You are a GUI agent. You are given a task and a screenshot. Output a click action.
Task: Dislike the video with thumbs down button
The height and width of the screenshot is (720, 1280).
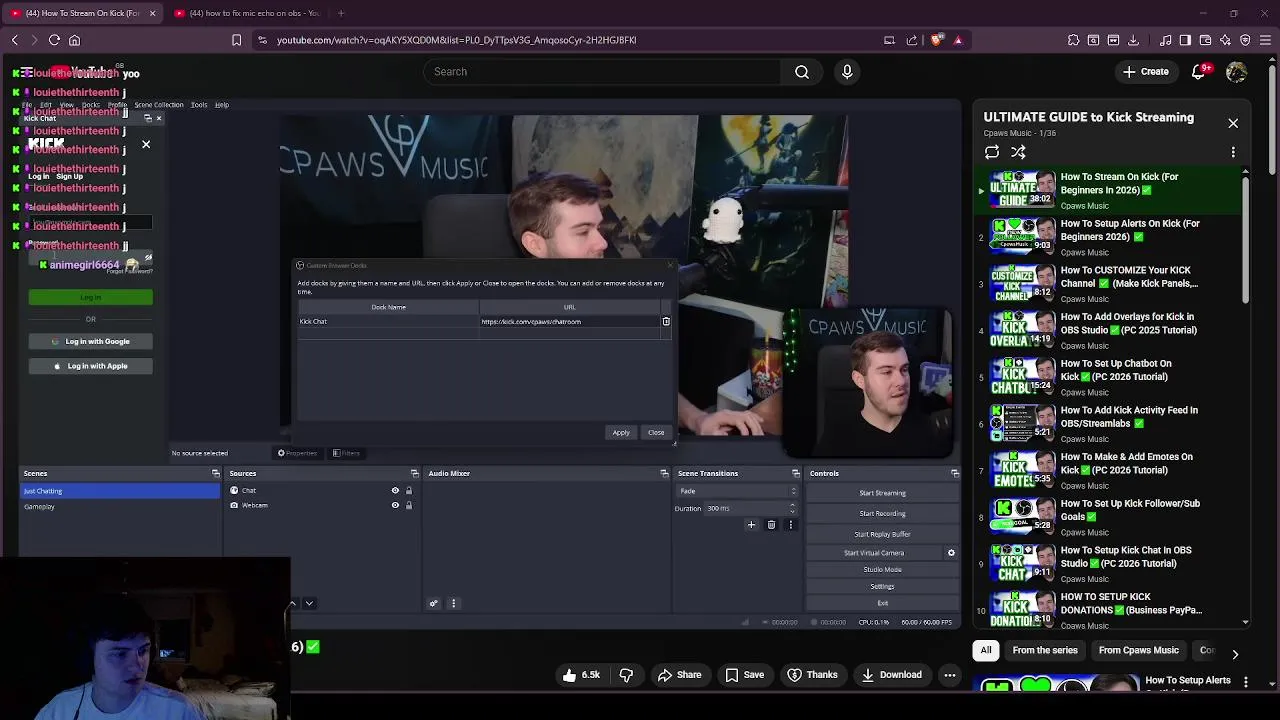pos(626,675)
